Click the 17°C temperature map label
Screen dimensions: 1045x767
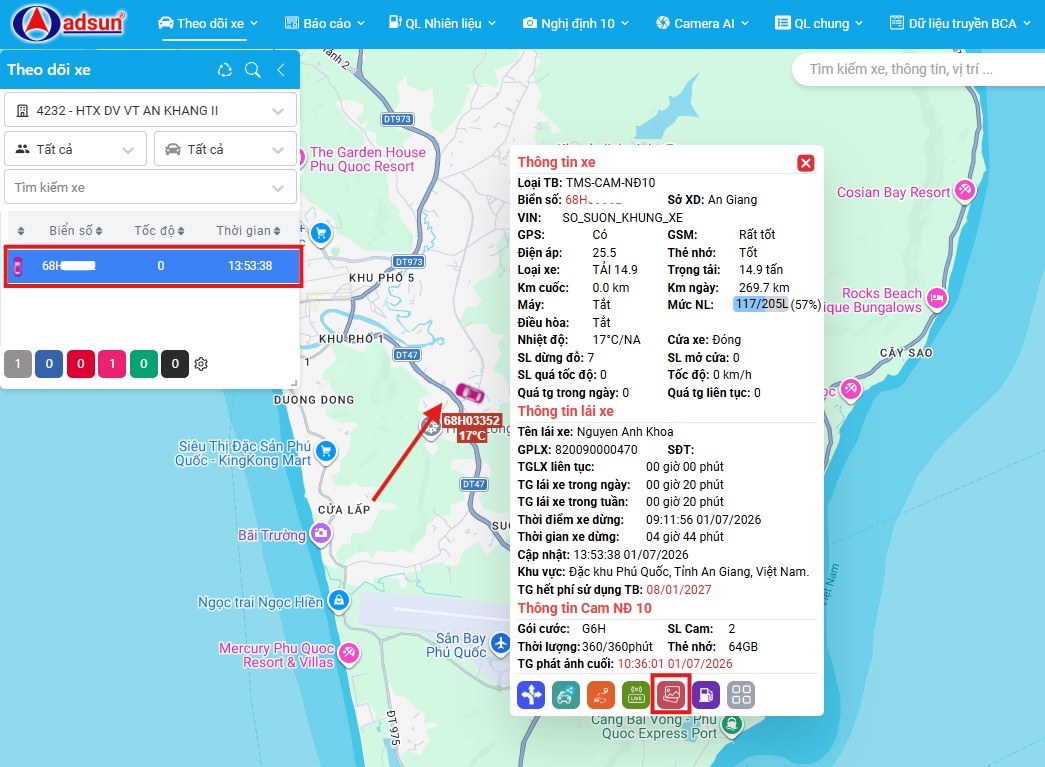click(x=472, y=435)
